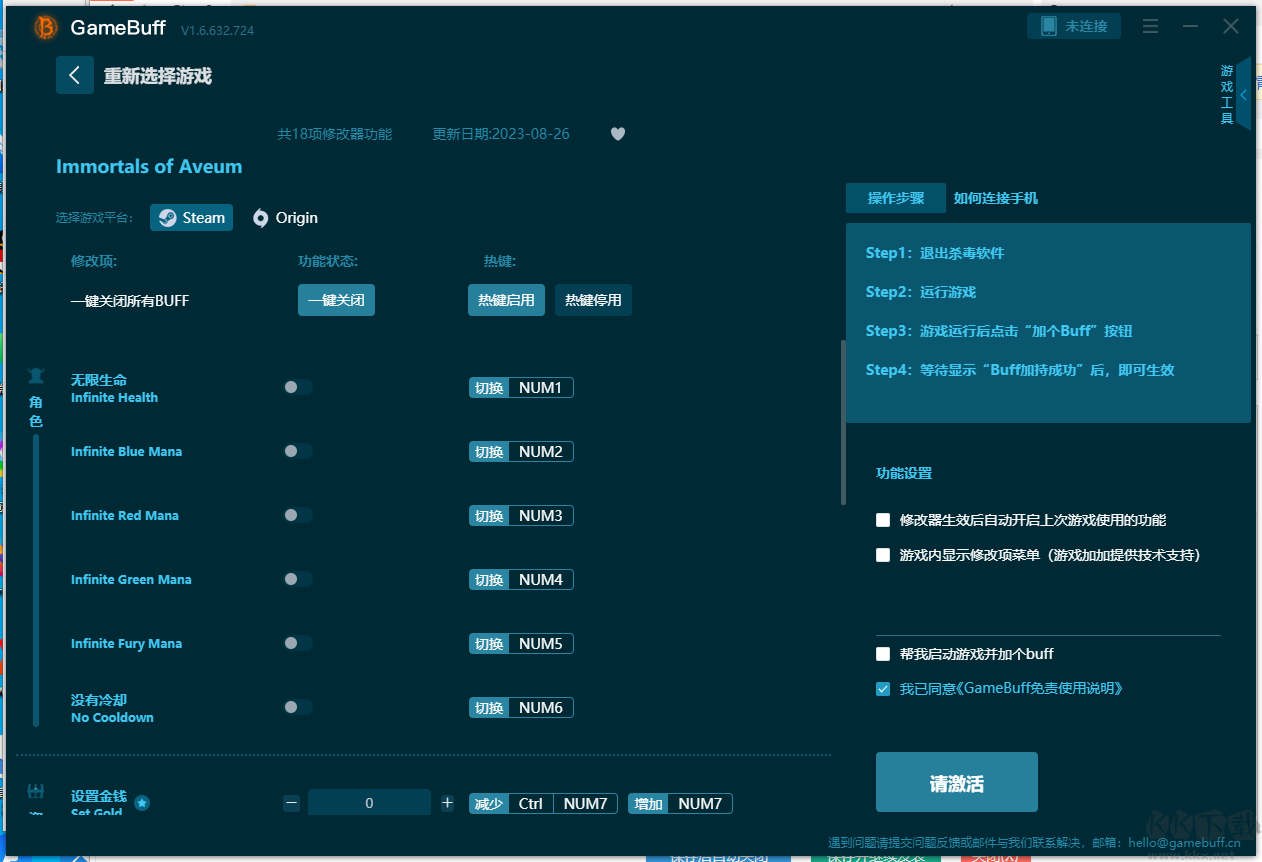The image size is (1262, 862).
Task: Click the star badge next to 设置金钱
Action: click(x=142, y=802)
